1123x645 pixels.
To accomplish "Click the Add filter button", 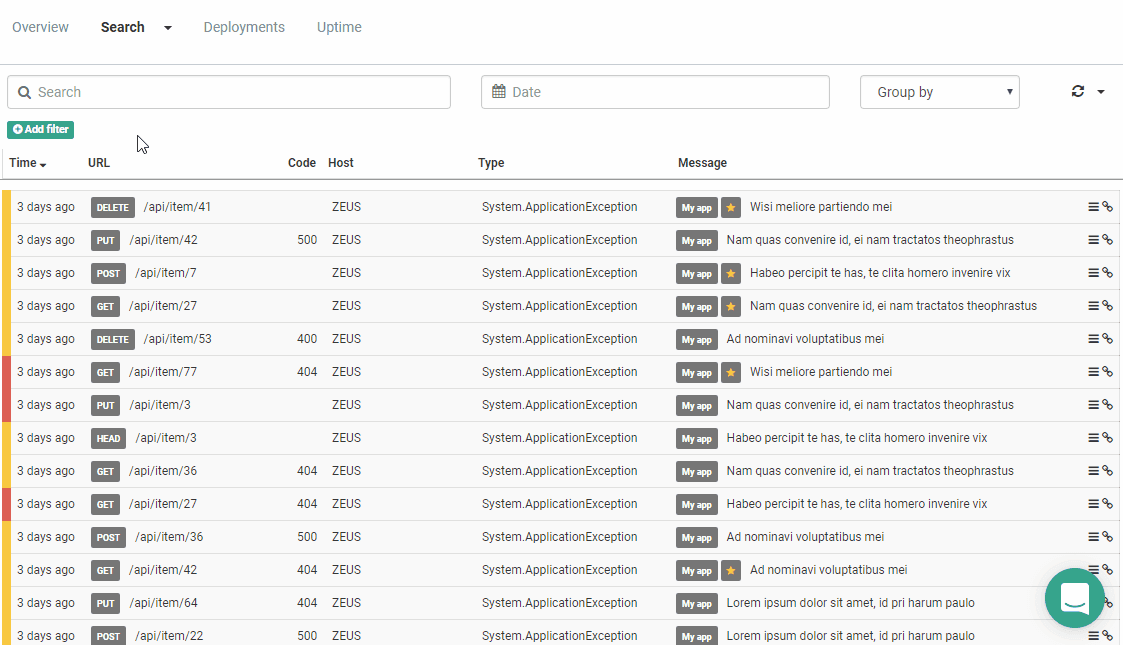I will click(40, 129).
